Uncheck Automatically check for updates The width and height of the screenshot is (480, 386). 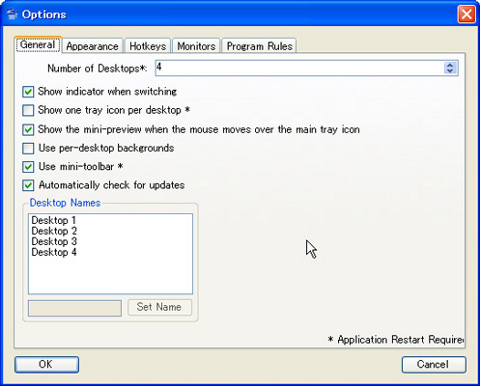[x=28, y=185]
